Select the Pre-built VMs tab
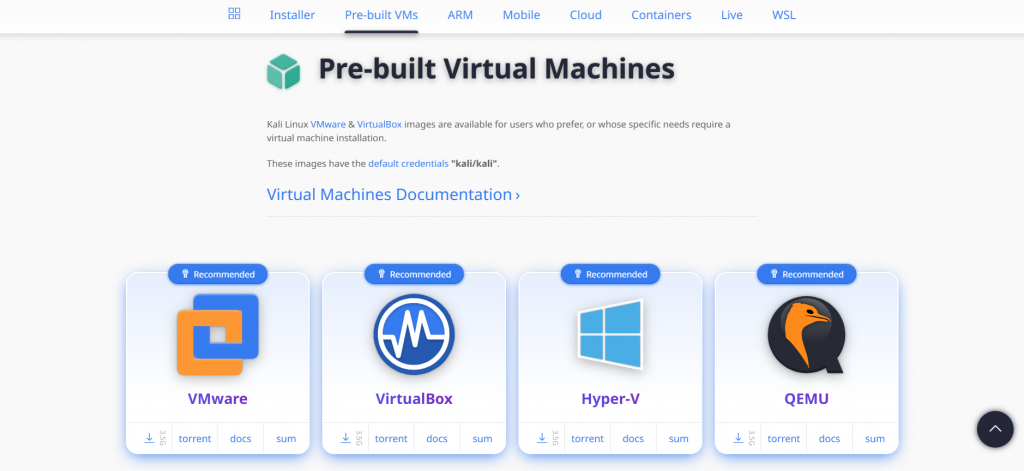Screen dimensions: 1024x471 click(381, 15)
